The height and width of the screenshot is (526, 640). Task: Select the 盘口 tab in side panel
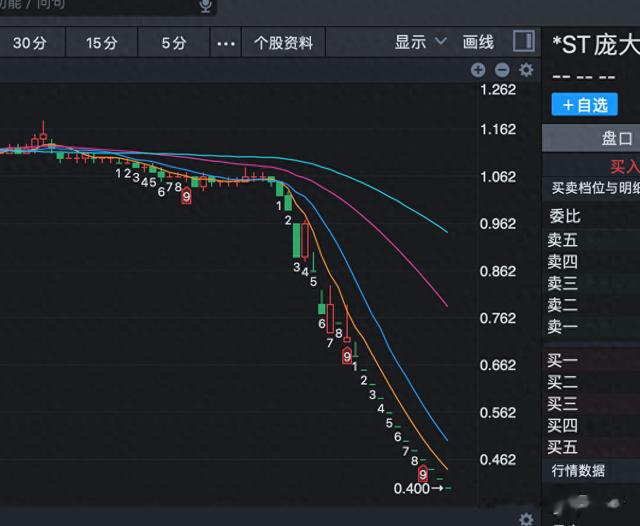pos(616,138)
